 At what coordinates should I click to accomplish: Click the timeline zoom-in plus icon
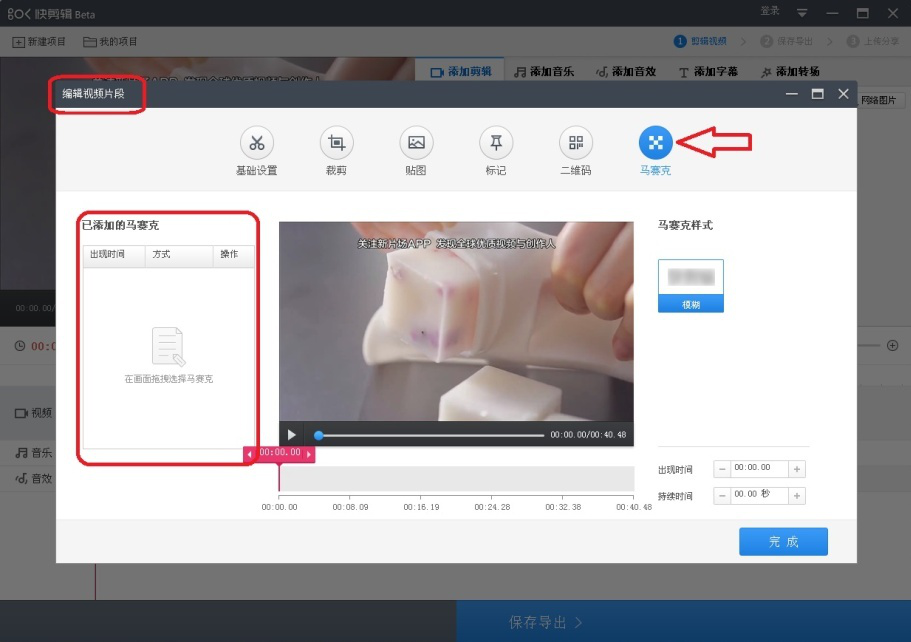point(893,346)
